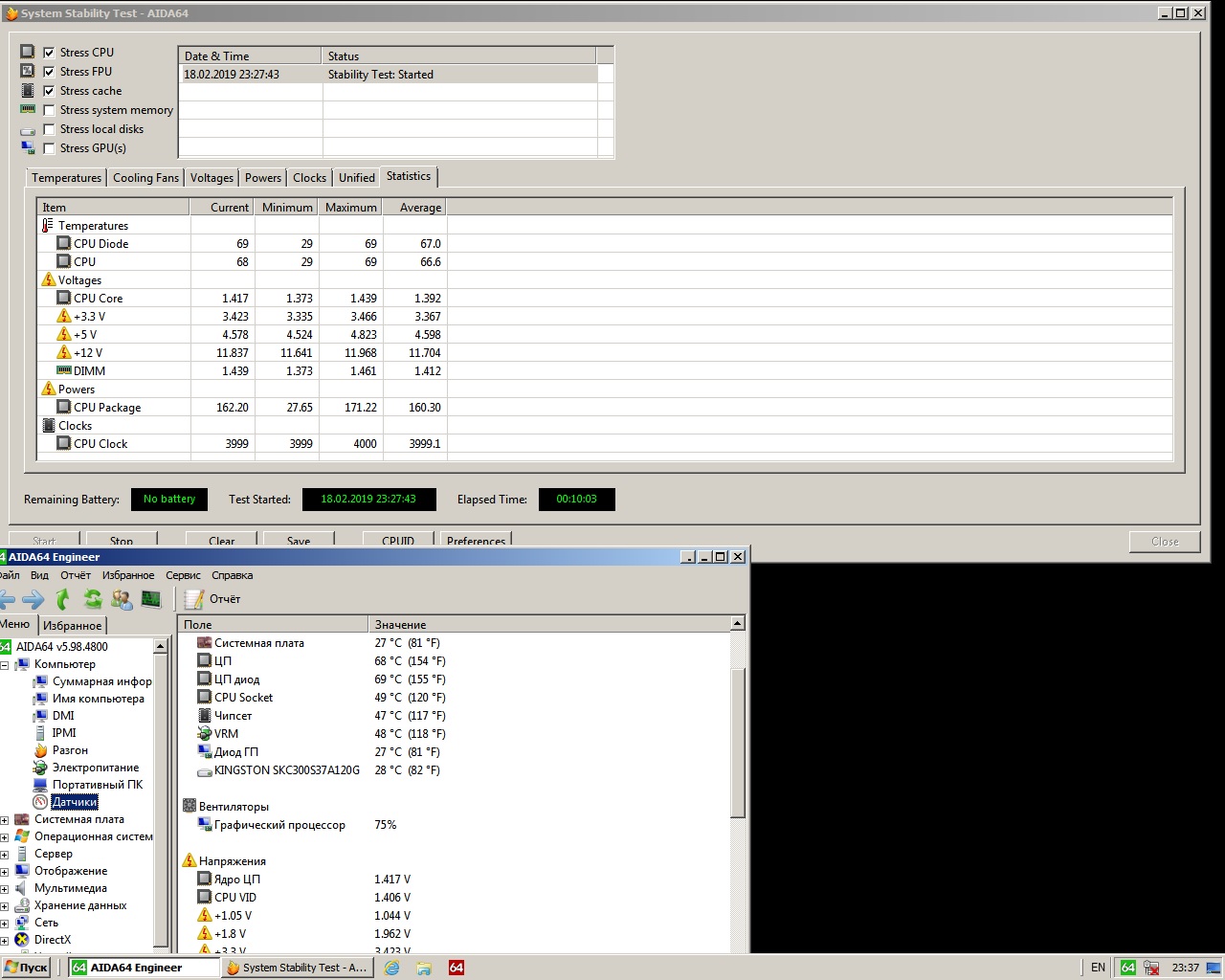Click the green AIDA64 tray icon
1225x980 pixels.
coord(1128,968)
